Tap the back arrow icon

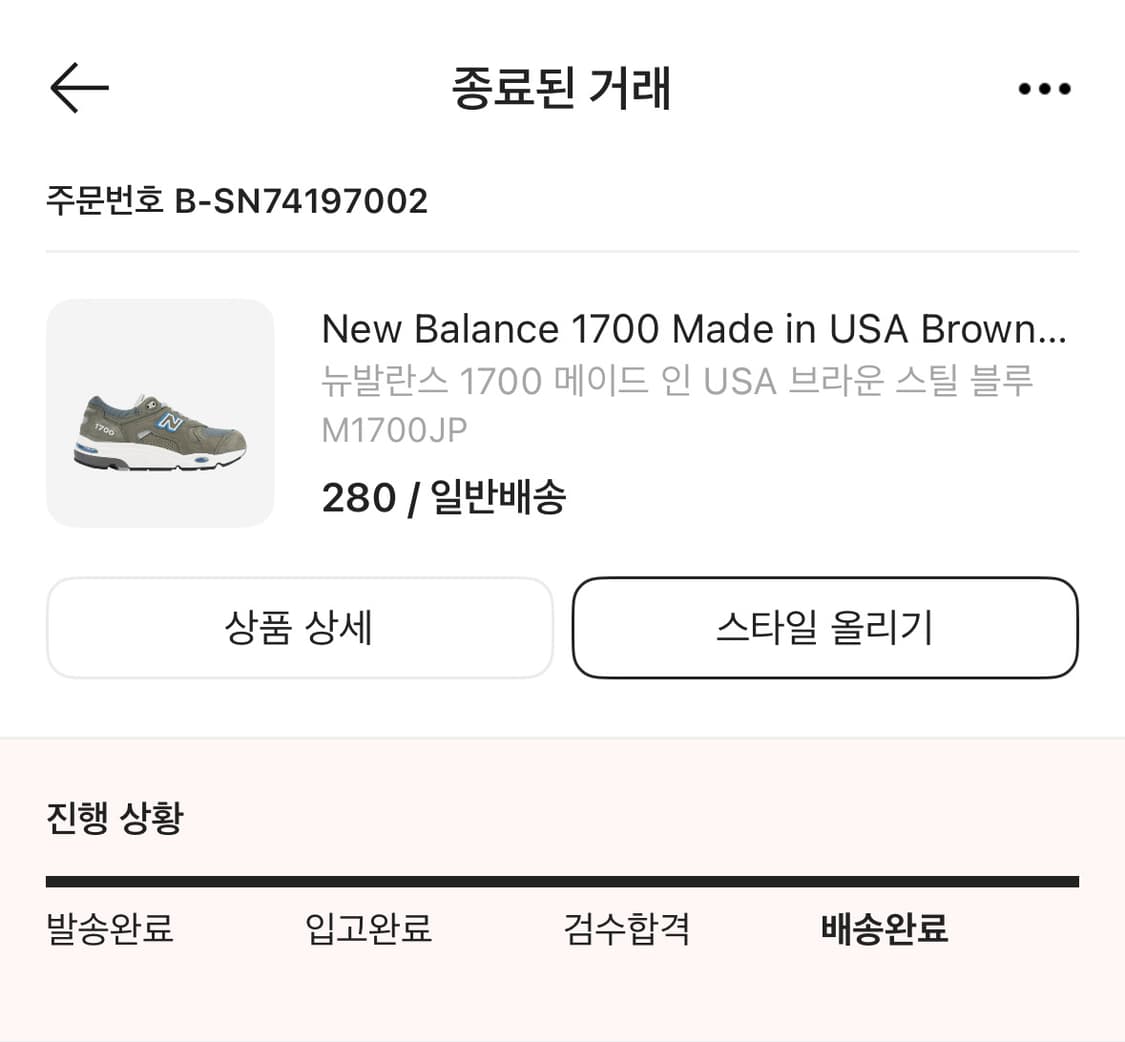click(x=79, y=87)
